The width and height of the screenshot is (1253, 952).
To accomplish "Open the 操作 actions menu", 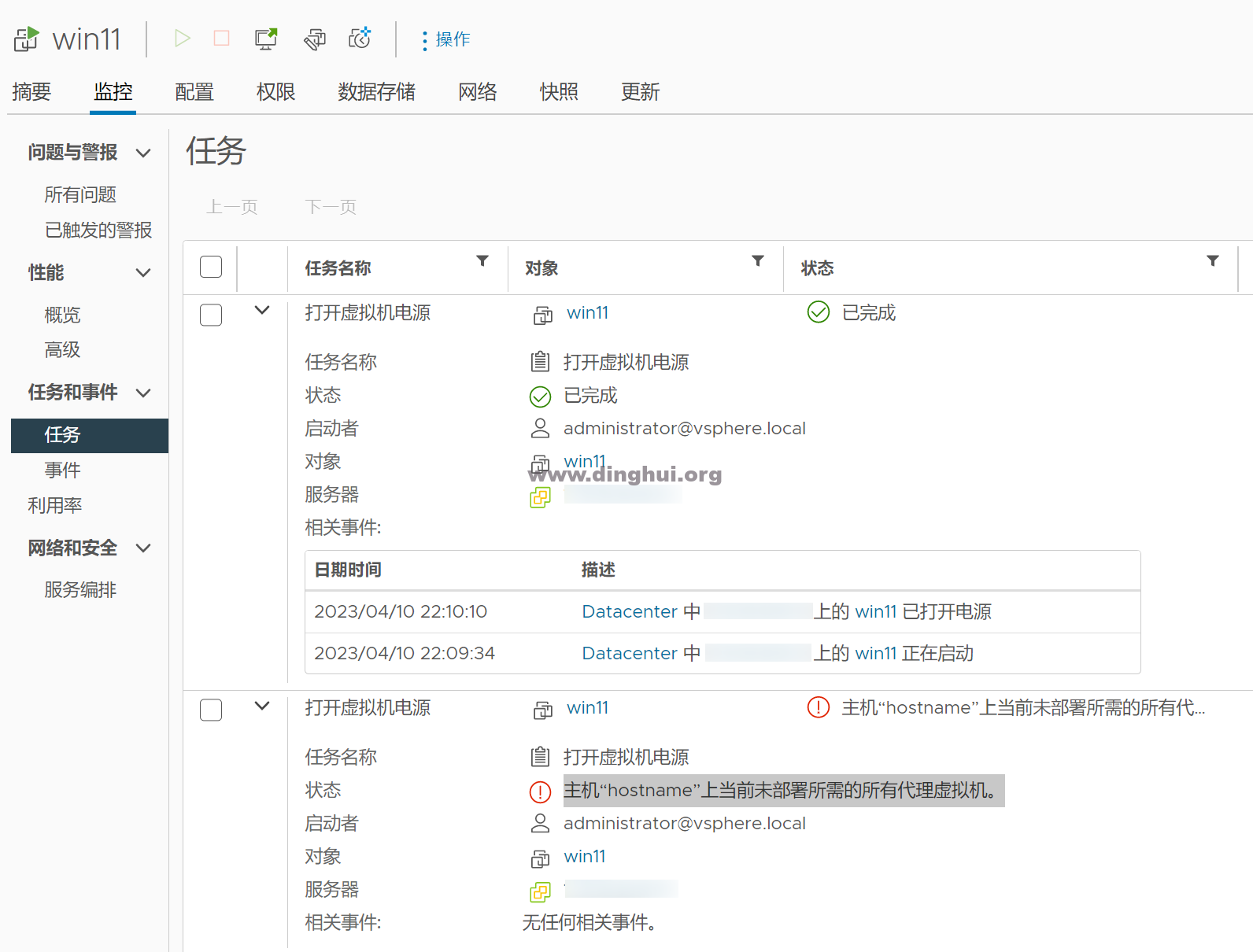I will click(446, 39).
